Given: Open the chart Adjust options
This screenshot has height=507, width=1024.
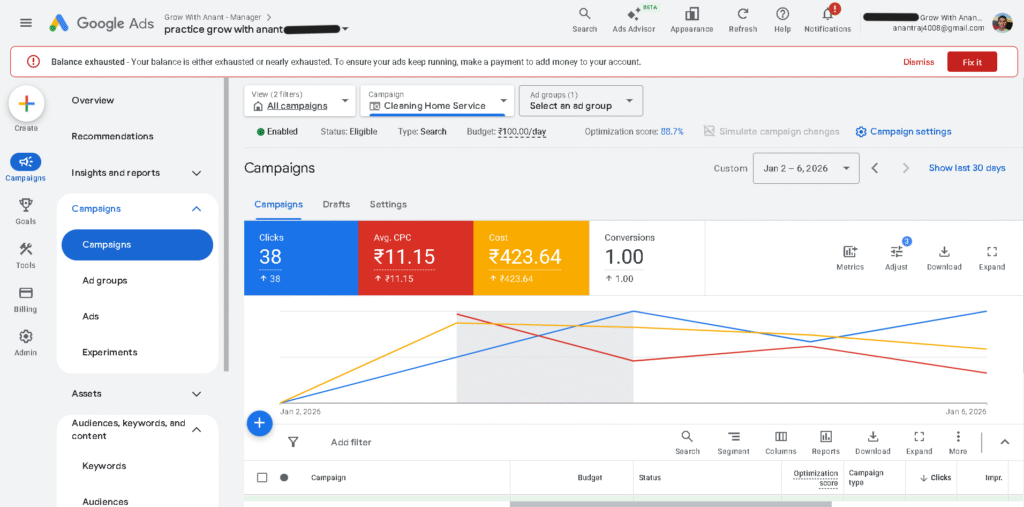Looking at the screenshot, I should point(896,258).
